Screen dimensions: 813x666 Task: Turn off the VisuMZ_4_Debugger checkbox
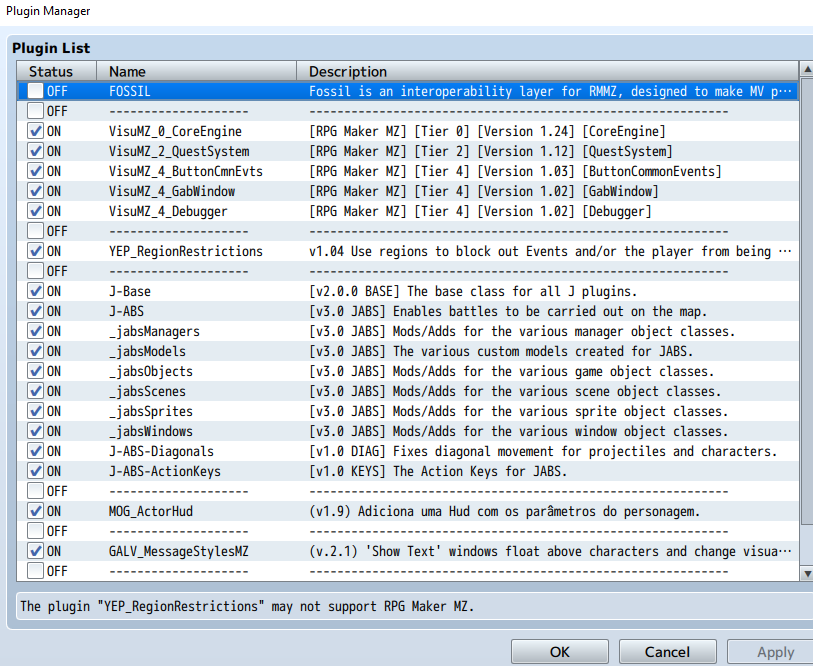[35, 211]
